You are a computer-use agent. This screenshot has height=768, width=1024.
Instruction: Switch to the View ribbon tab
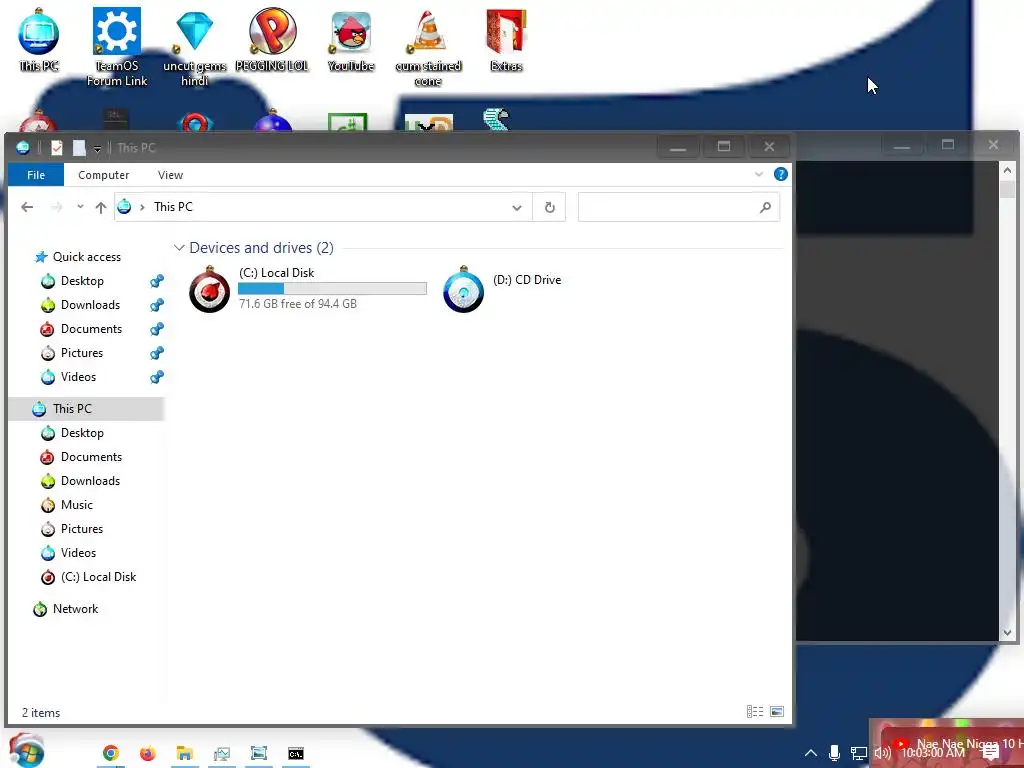pos(170,175)
